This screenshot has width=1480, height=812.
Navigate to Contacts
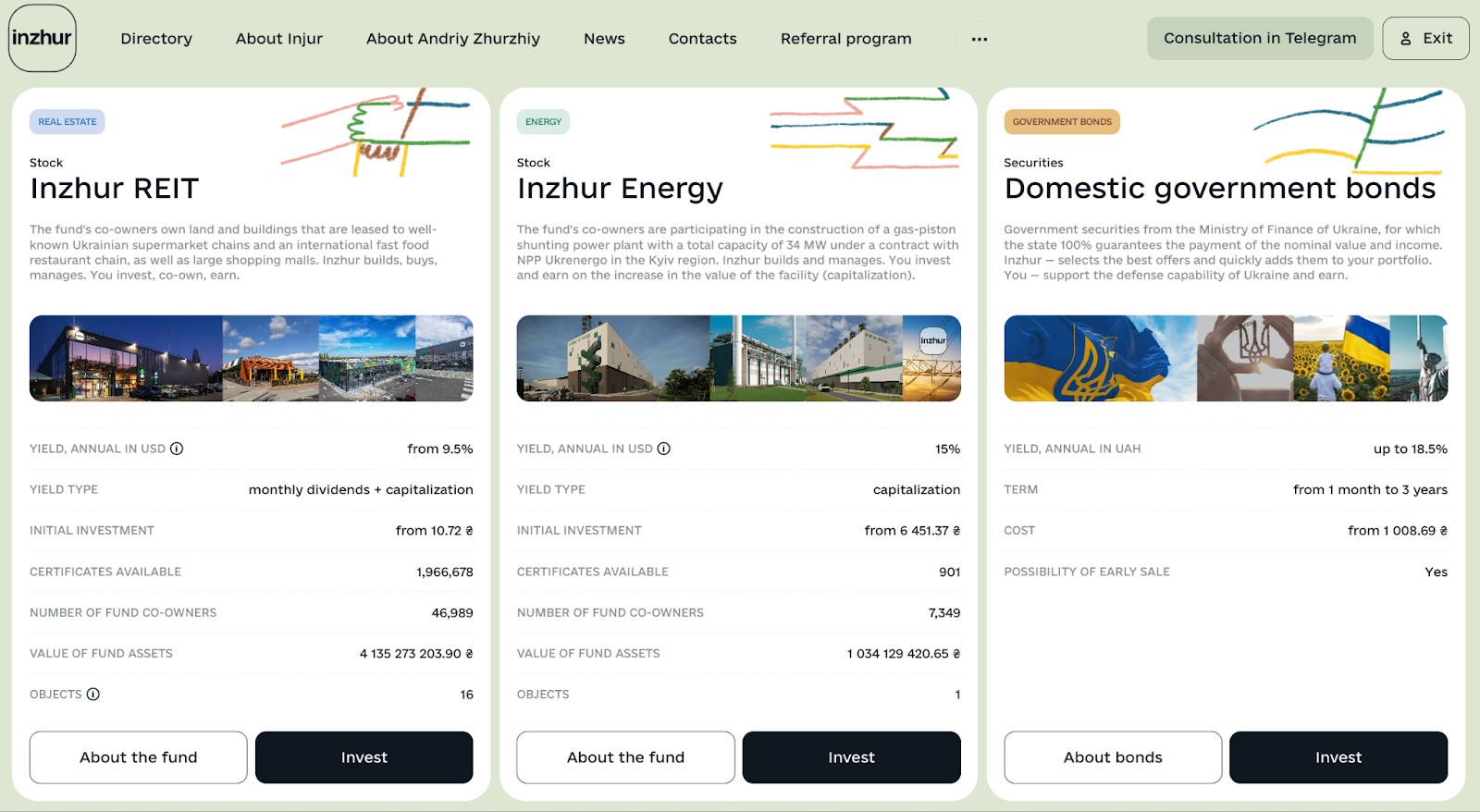[x=703, y=39]
